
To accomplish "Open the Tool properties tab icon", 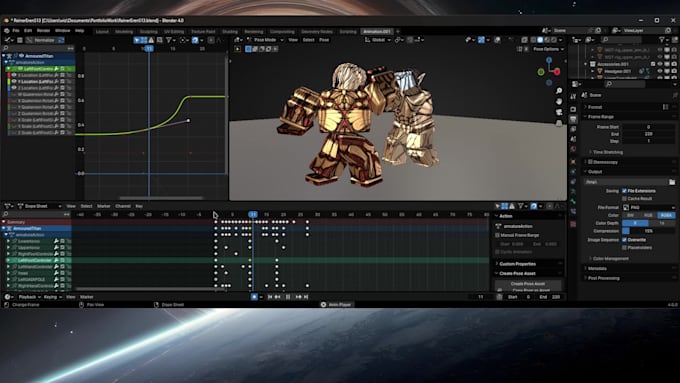I will pyautogui.click(x=573, y=96).
